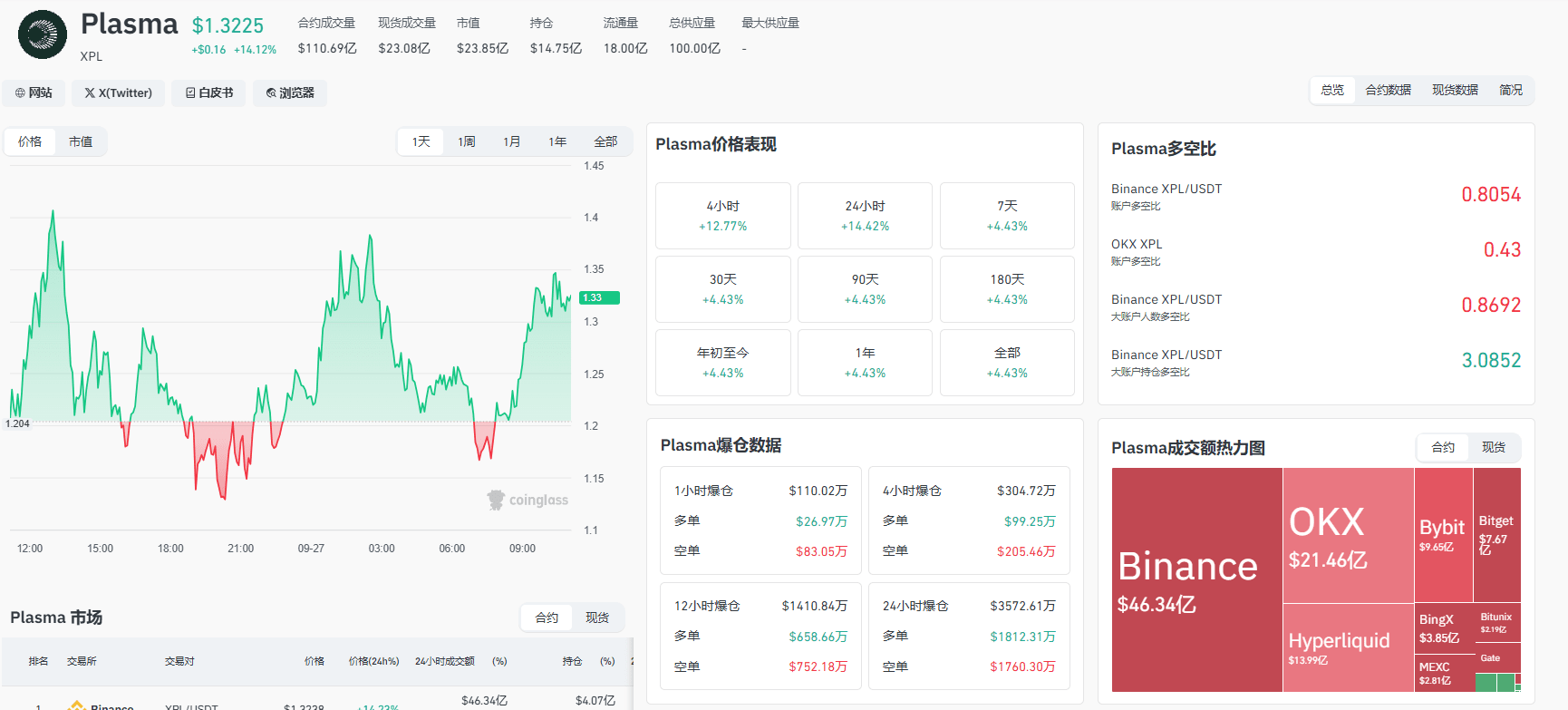1568x710 pixels.
Task: Select market 现货 tab in Plasma 市场
Action: [597, 618]
